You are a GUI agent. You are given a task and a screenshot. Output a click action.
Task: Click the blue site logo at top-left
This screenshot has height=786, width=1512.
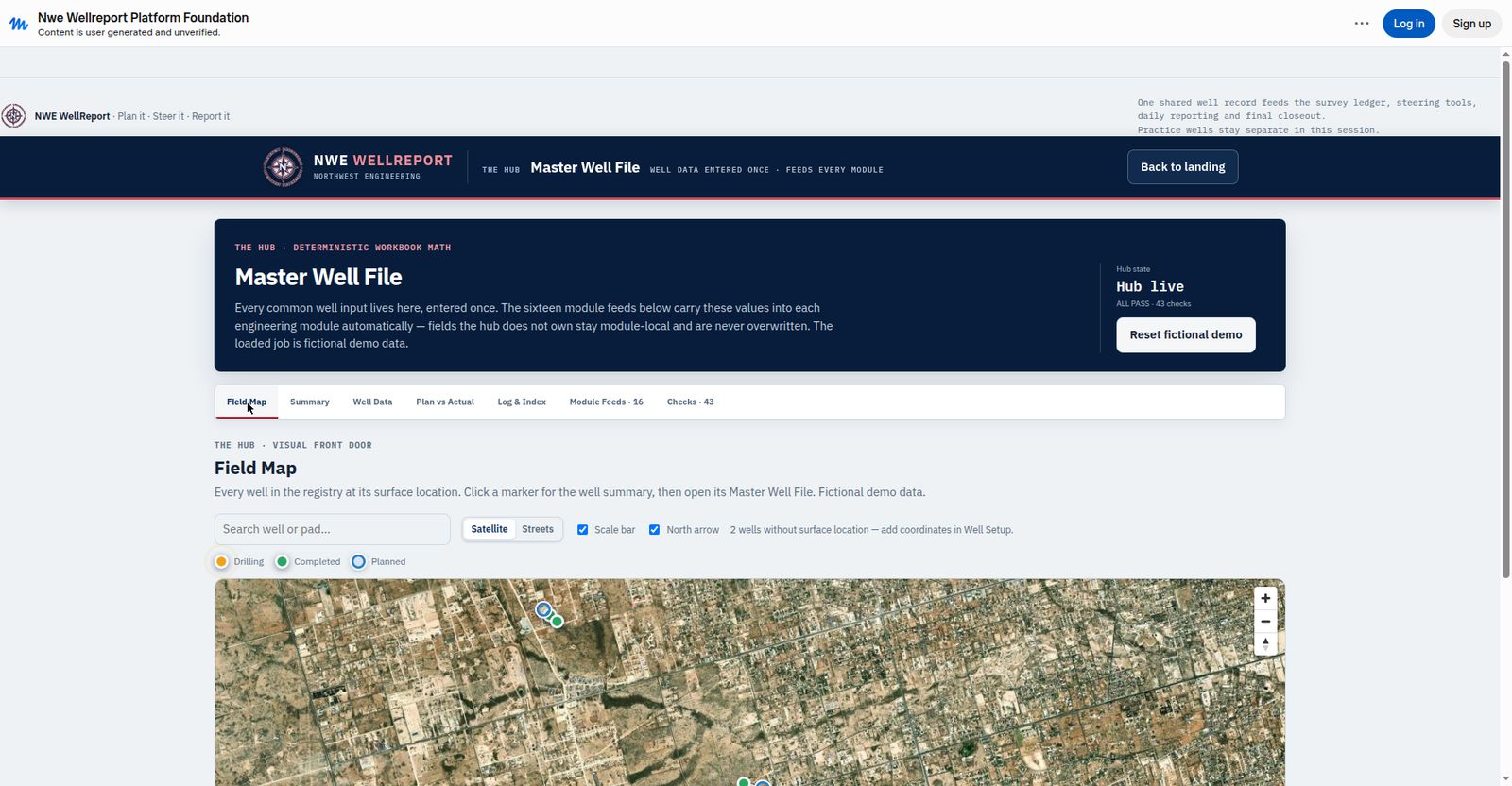coord(18,24)
